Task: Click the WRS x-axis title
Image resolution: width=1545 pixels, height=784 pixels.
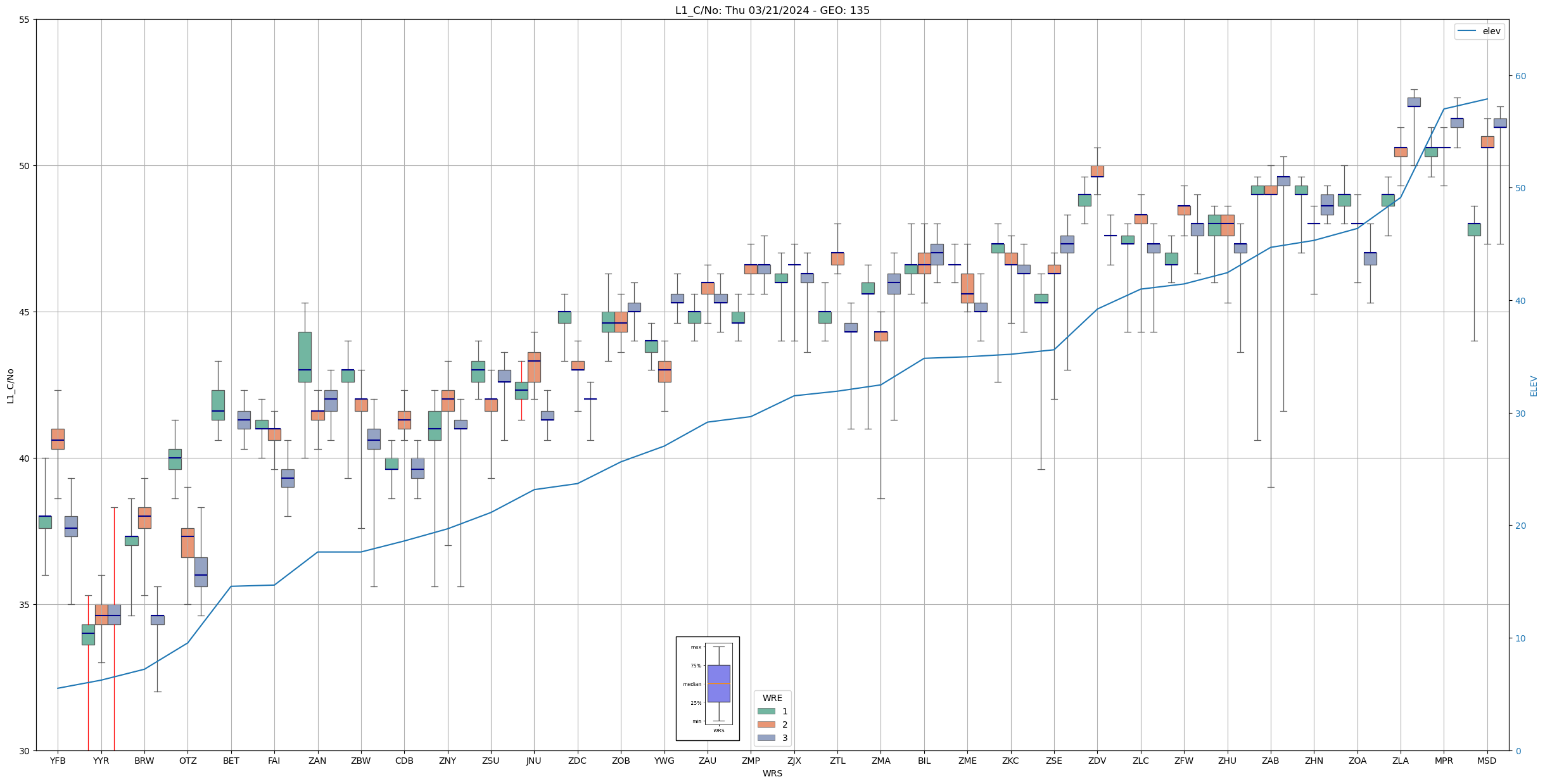Action: (772, 773)
